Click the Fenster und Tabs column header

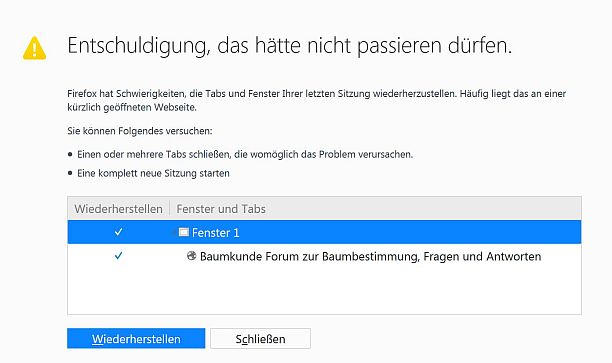click(221, 209)
